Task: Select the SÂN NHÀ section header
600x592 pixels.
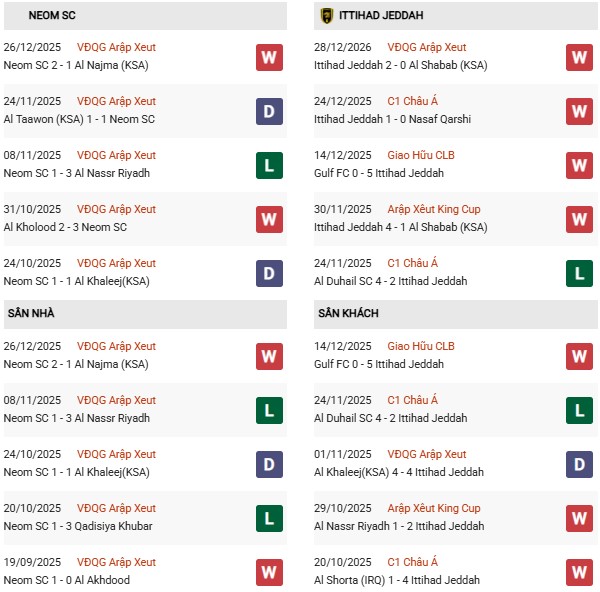Action: click(x=30, y=313)
